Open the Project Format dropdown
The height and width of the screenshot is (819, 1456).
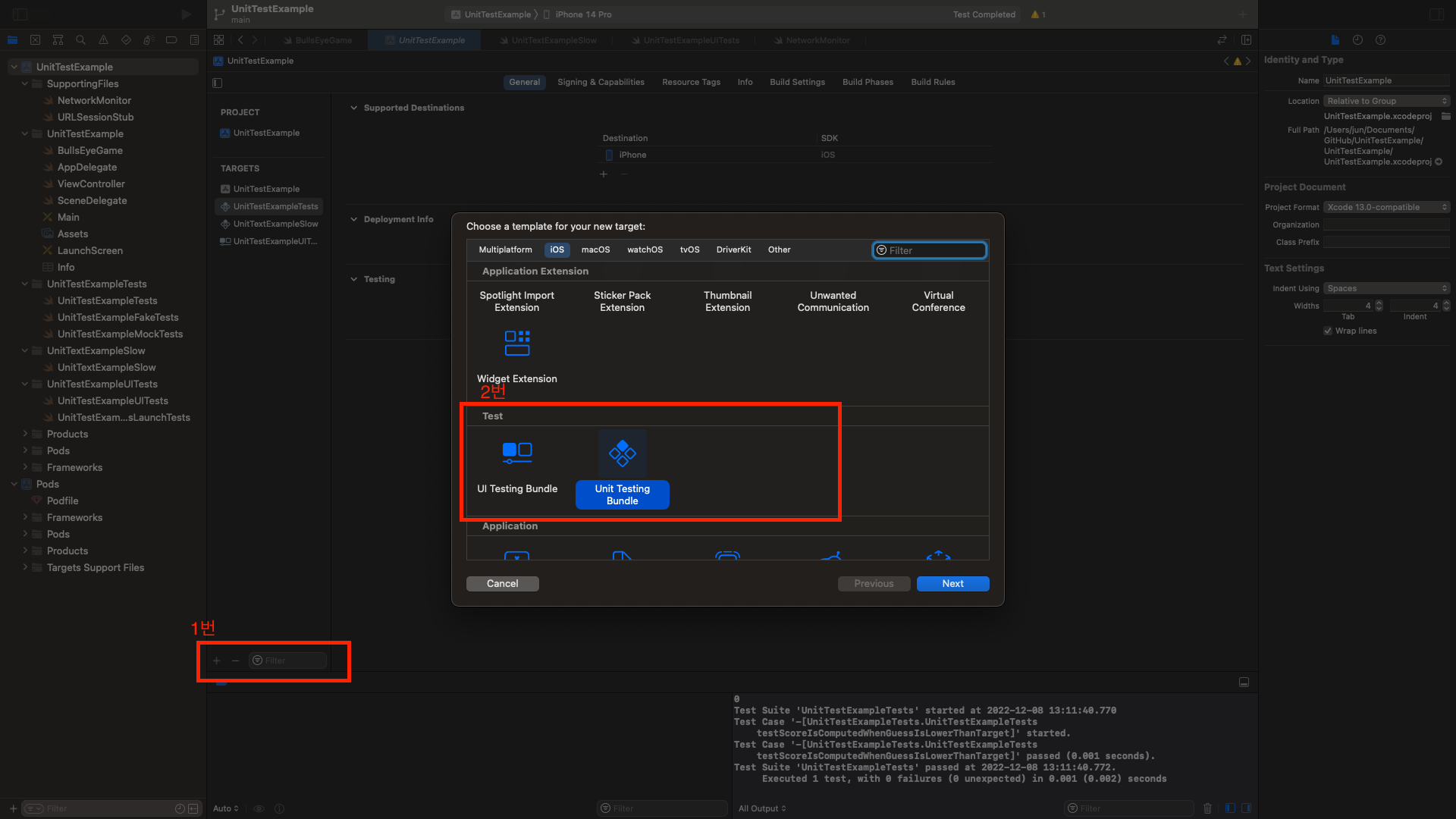(x=1386, y=207)
